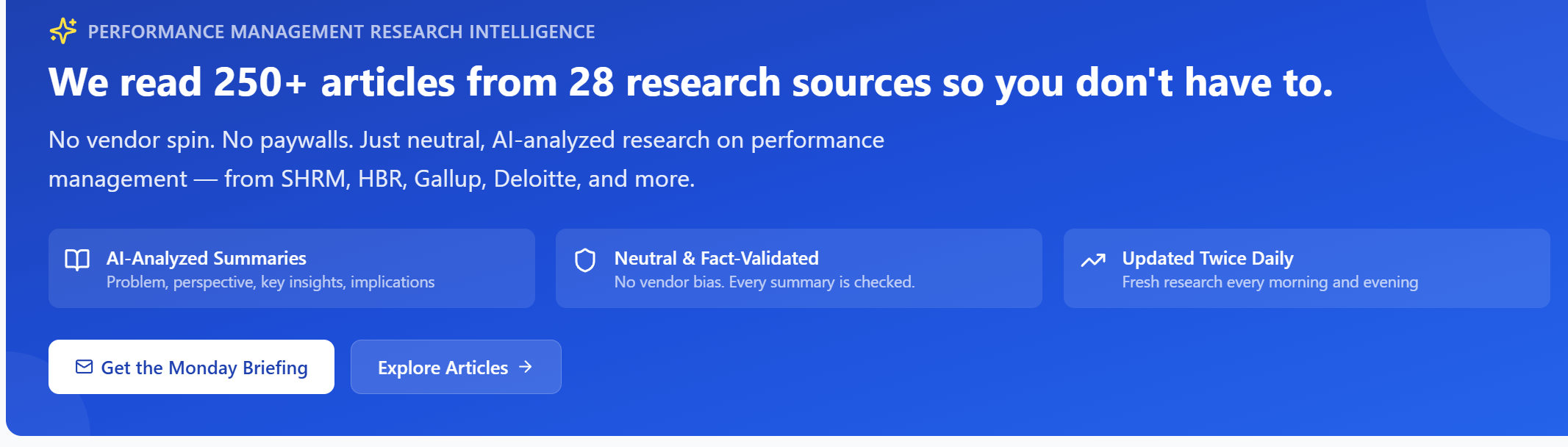The height and width of the screenshot is (447, 1568).
Task: Click the envelope icon in Monday Briefing button
Action: [85, 366]
